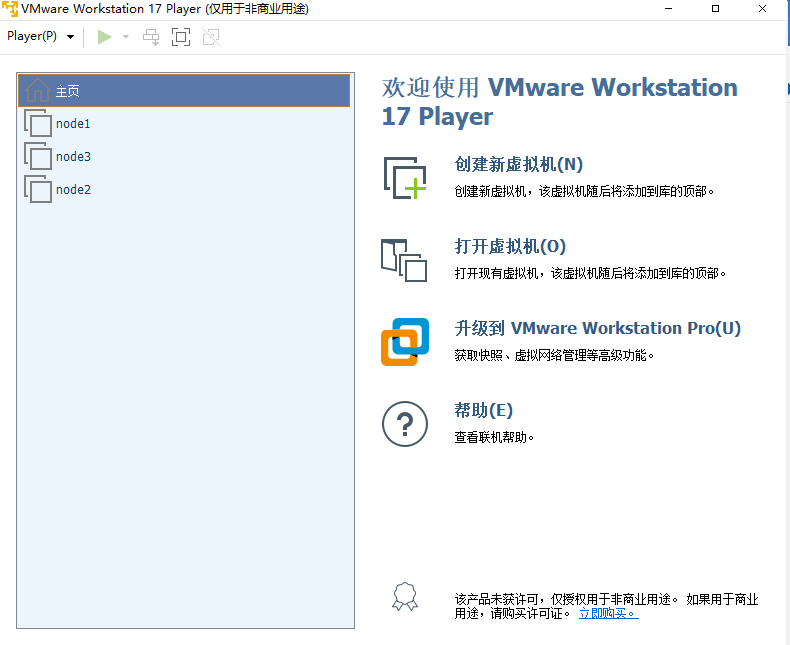Click the 帮助(E) link
Viewport: 790px width, 645px height.
(x=483, y=410)
